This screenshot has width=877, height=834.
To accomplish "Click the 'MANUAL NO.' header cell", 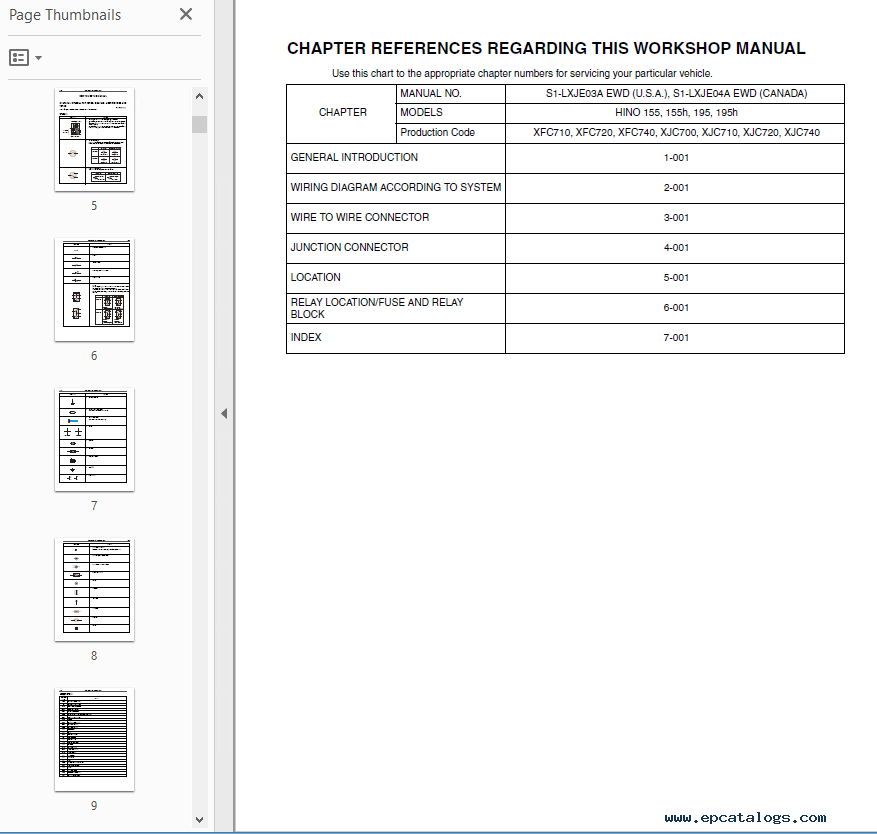I will point(451,93).
